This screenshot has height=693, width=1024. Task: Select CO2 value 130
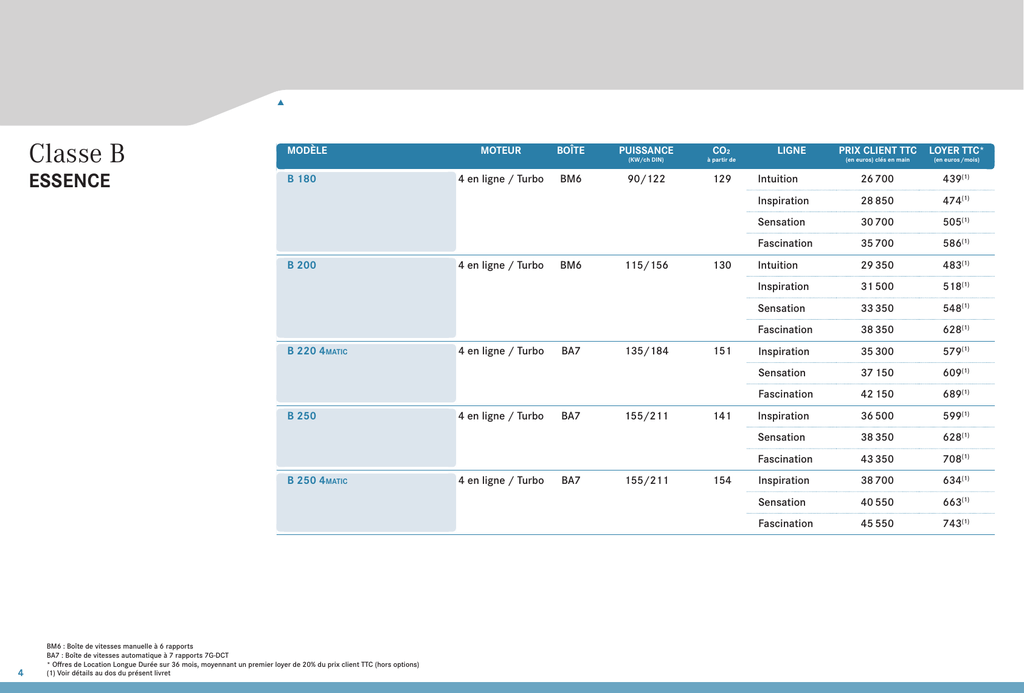[x=722, y=265]
